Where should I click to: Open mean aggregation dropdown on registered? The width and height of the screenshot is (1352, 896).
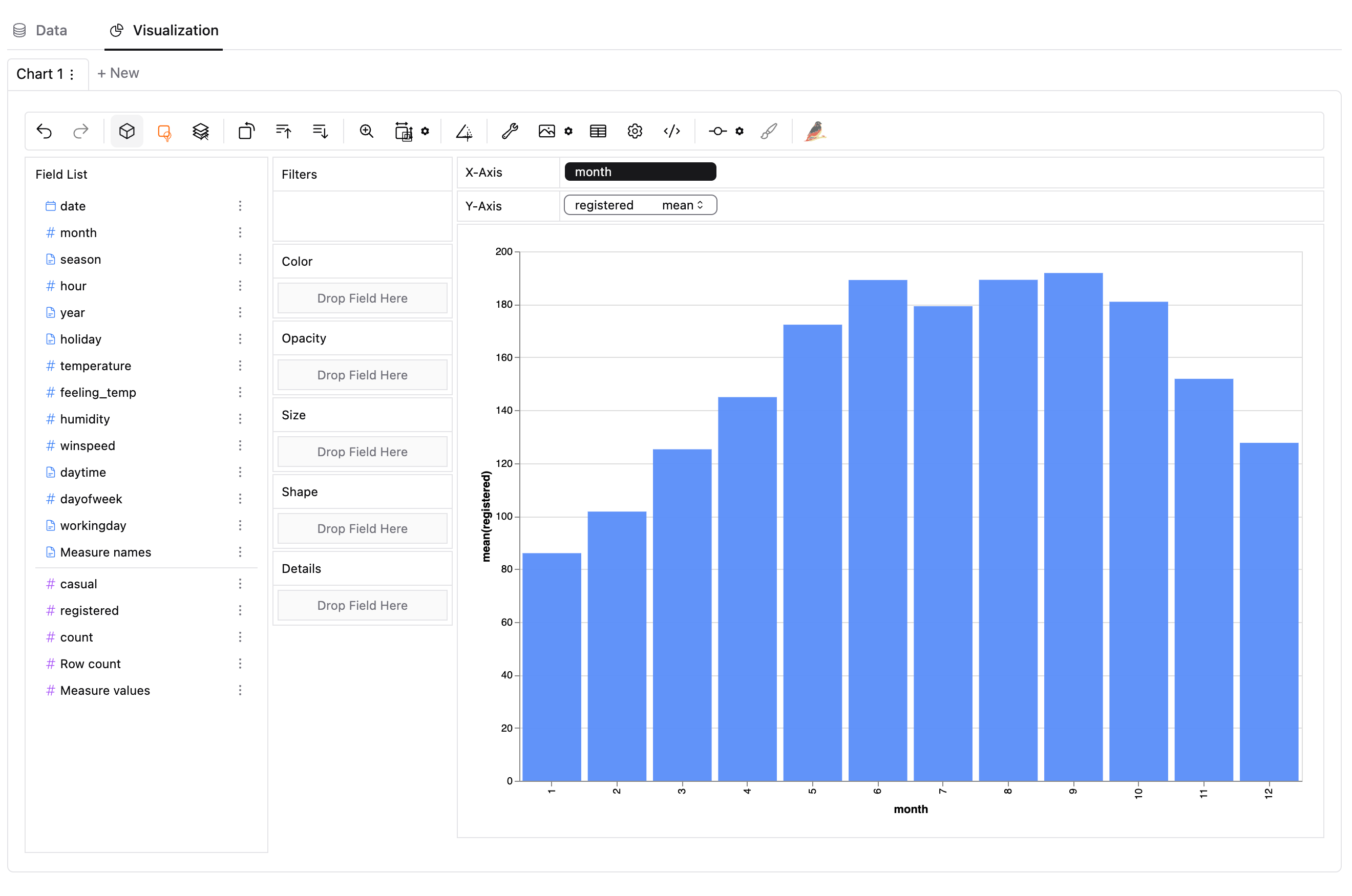click(x=682, y=205)
